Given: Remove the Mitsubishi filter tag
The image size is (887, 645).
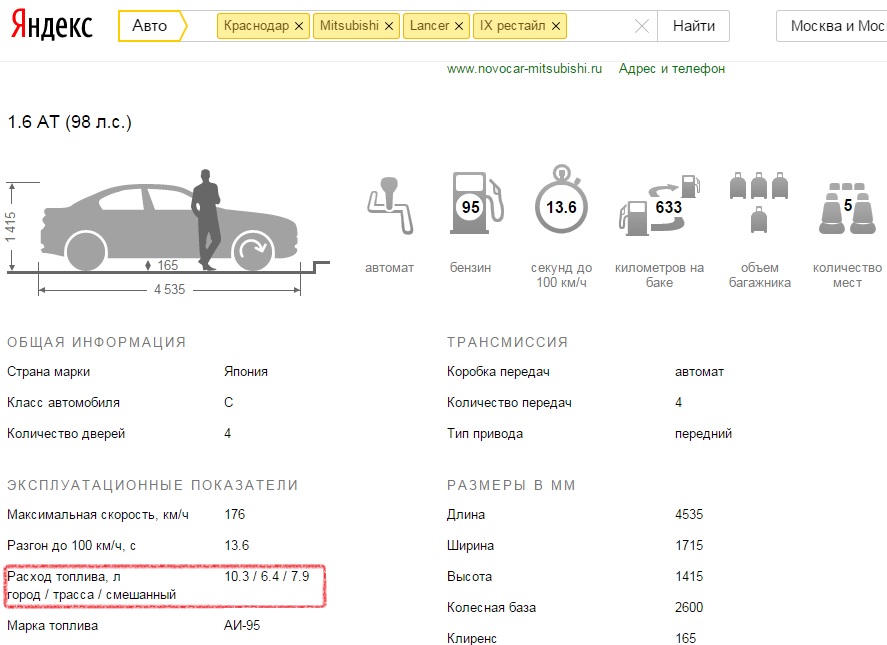Looking at the screenshot, I should coord(389,26).
